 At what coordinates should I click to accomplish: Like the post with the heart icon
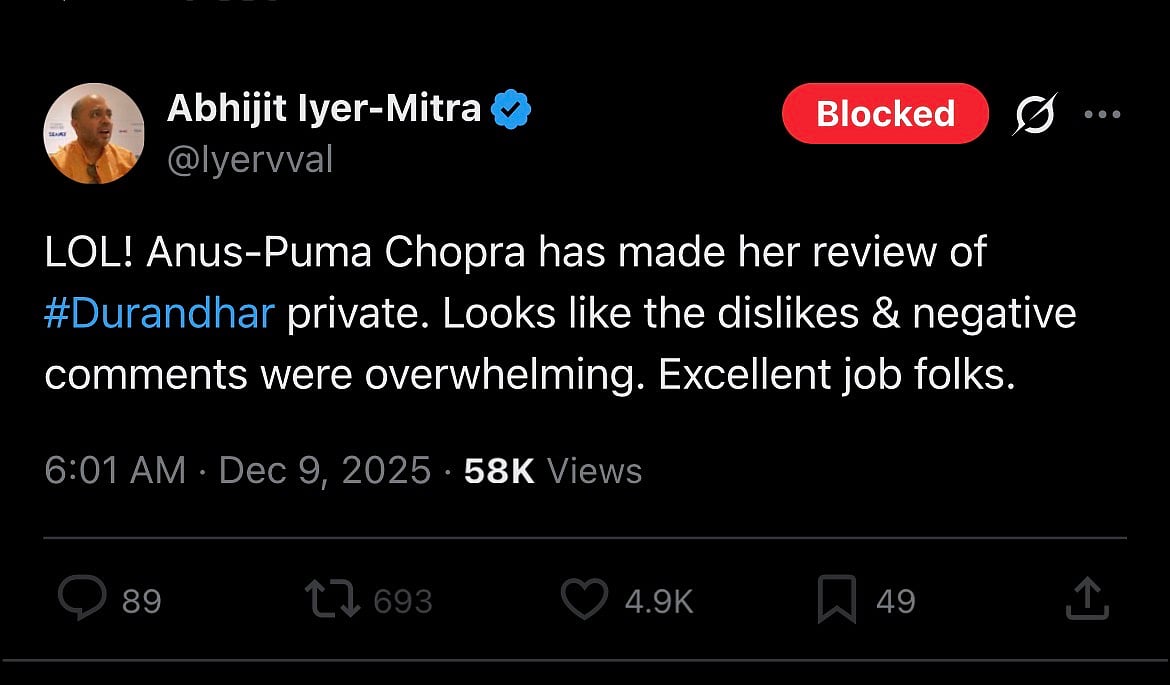584,599
